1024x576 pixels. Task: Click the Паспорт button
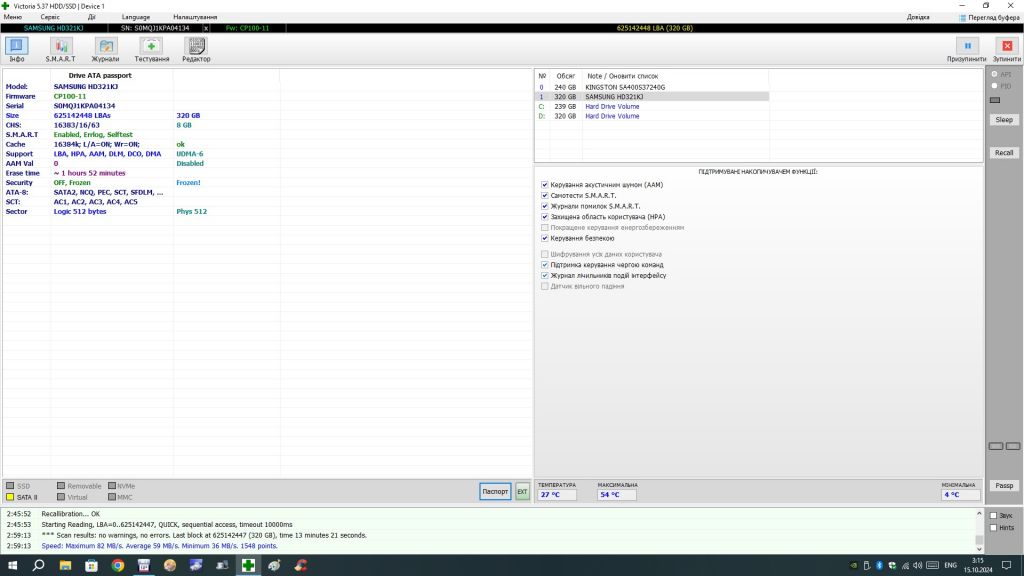tap(495, 492)
